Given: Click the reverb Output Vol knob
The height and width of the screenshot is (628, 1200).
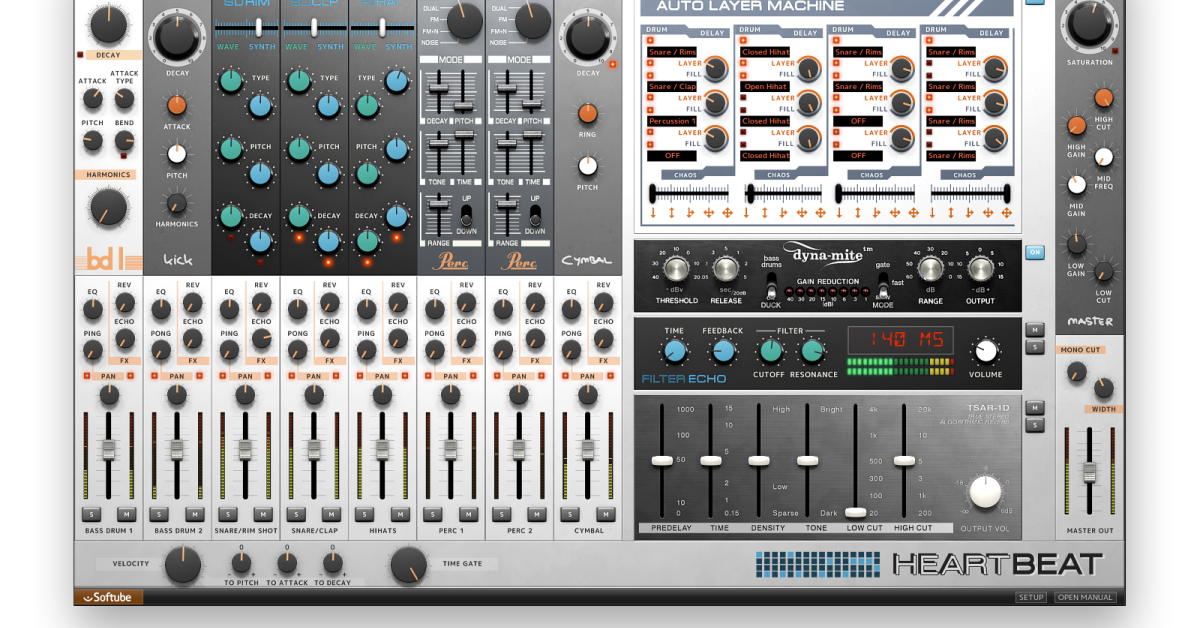Looking at the screenshot, I should point(985,491).
